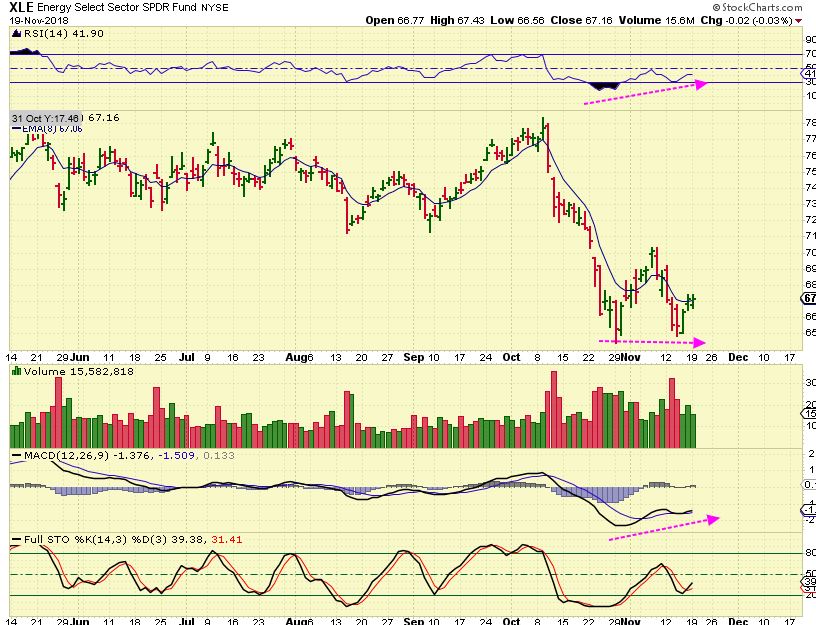816x625 pixels.
Task: Click the XLE ticker symbol
Action: (21, 7)
